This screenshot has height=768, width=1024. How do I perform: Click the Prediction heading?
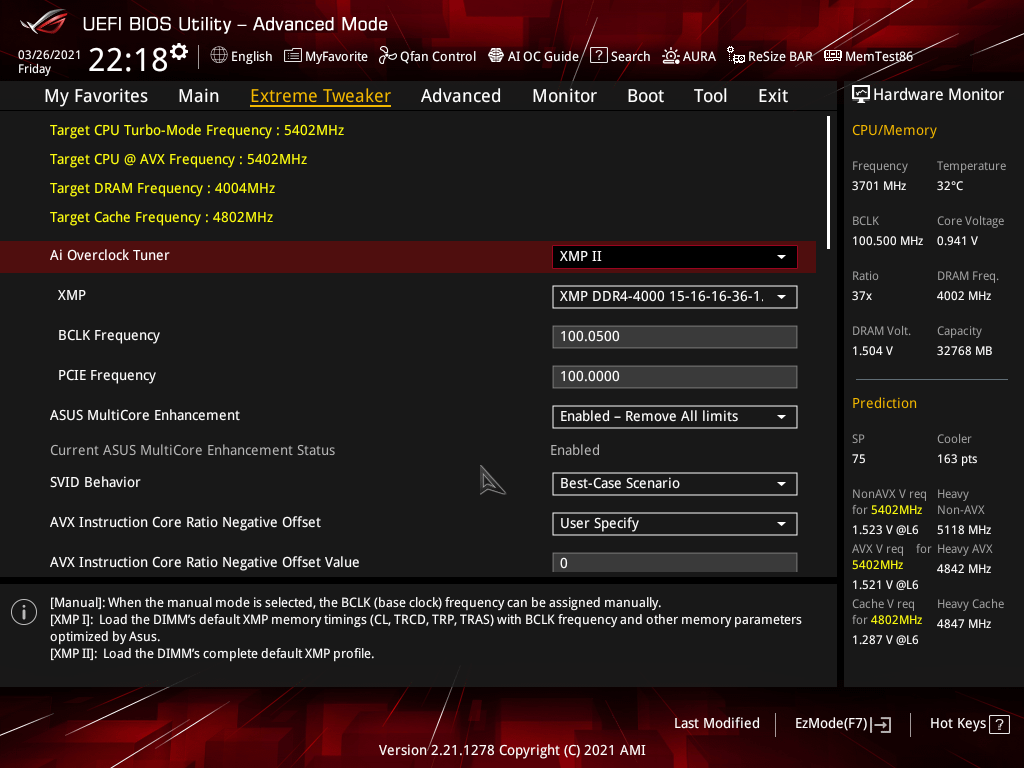tap(884, 404)
